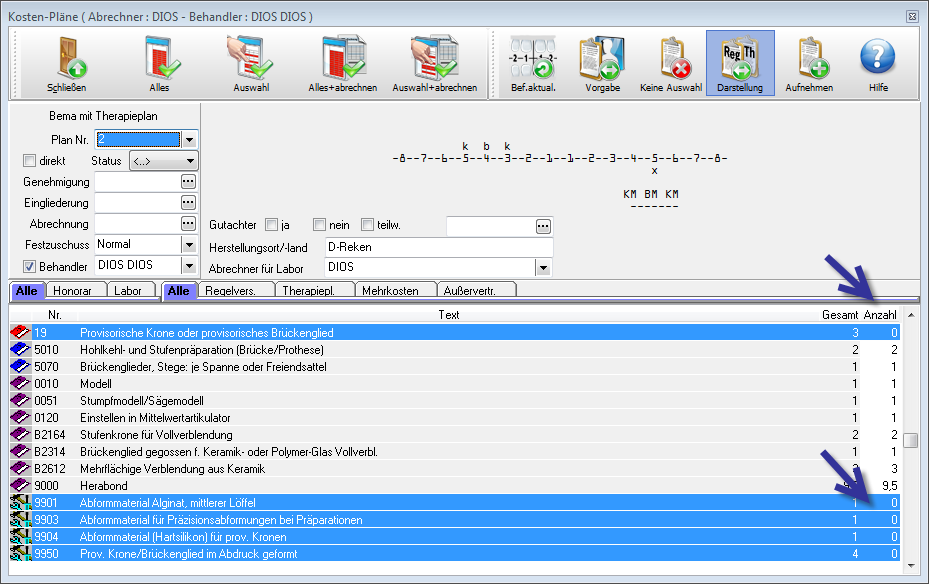
Task: Open Hilfe question mark icon
Action: pyautogui.click(x=877, y=59)
